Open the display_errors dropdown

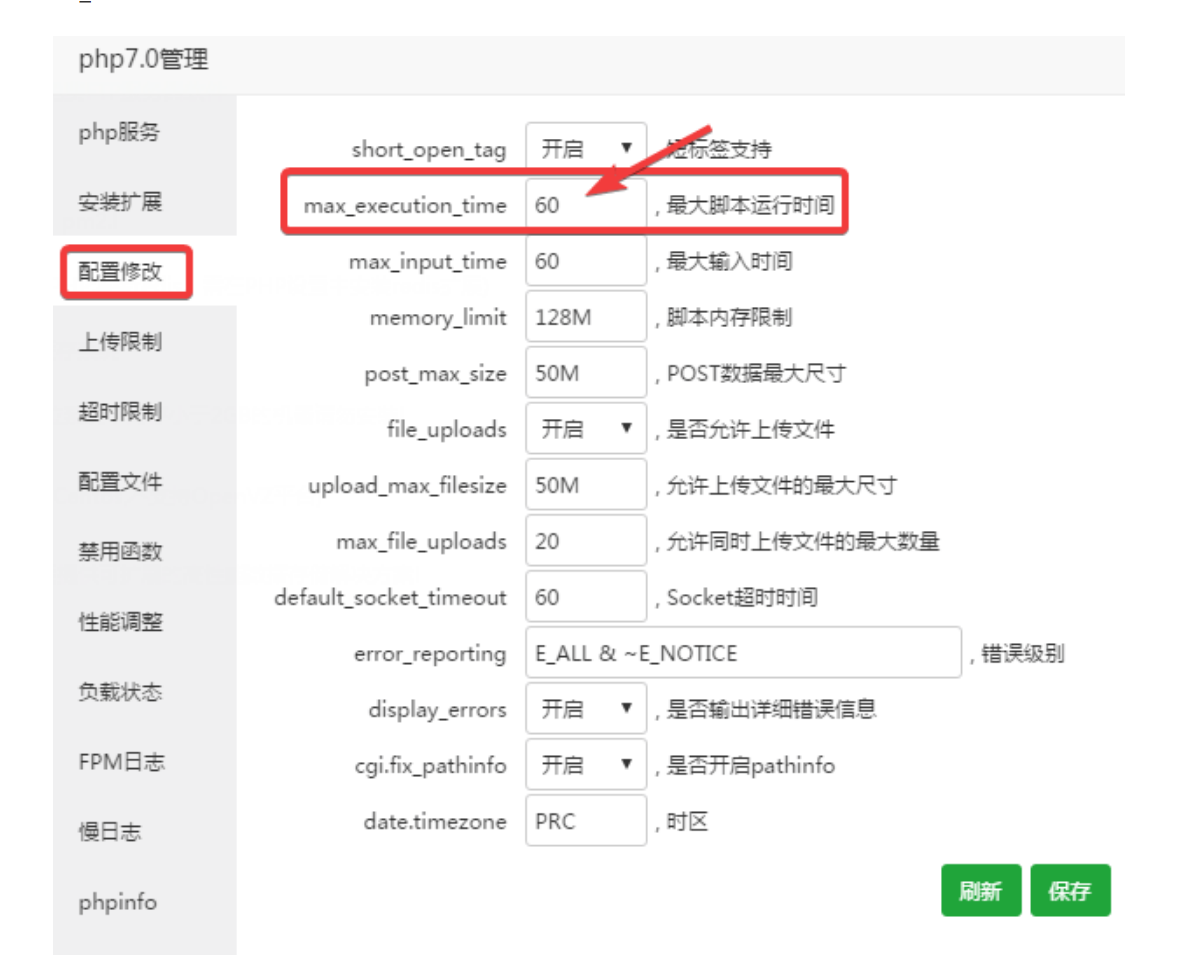pyautogui.click(x=586, y=710)
